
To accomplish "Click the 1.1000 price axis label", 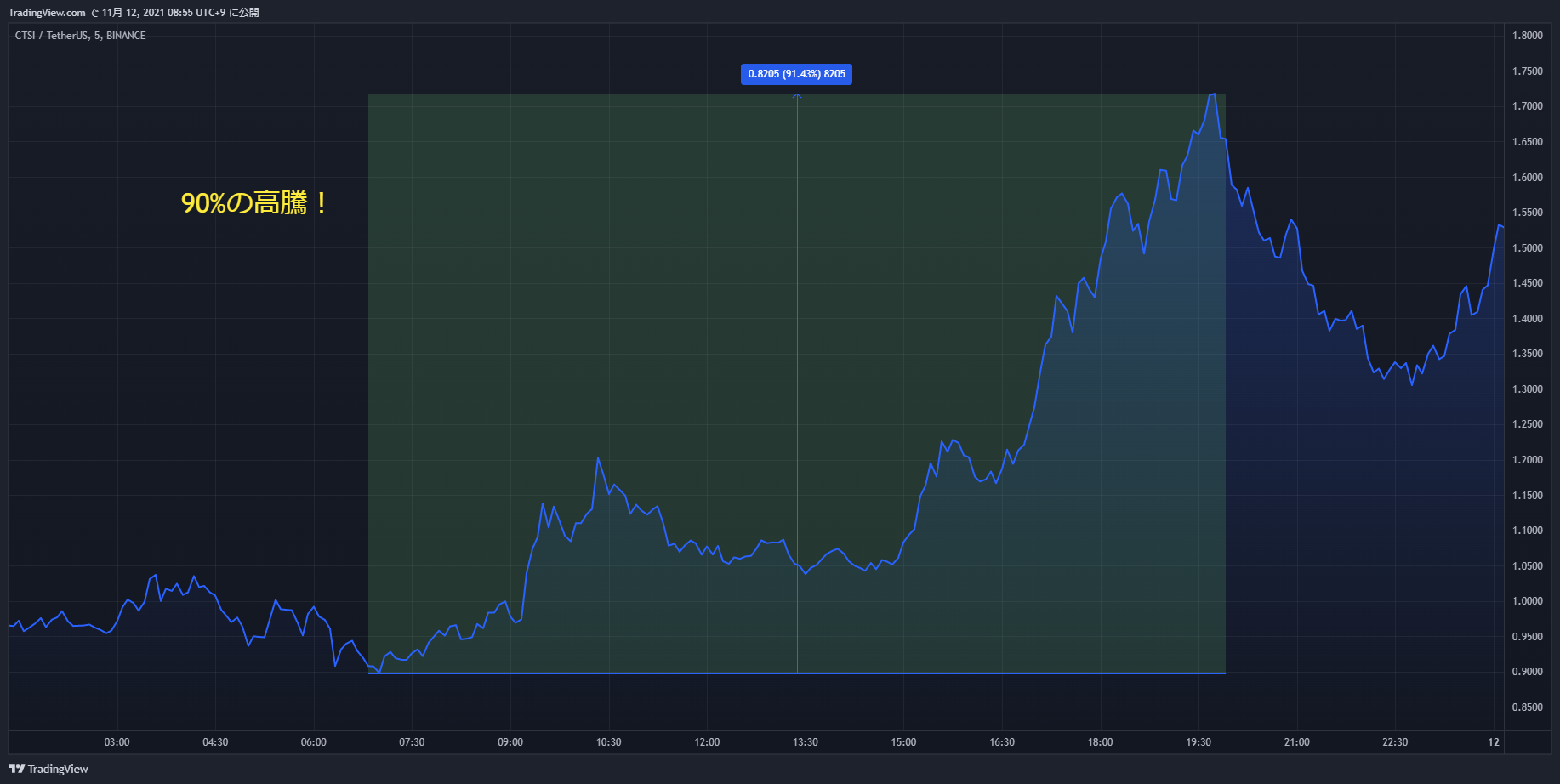I will 1528,531.
